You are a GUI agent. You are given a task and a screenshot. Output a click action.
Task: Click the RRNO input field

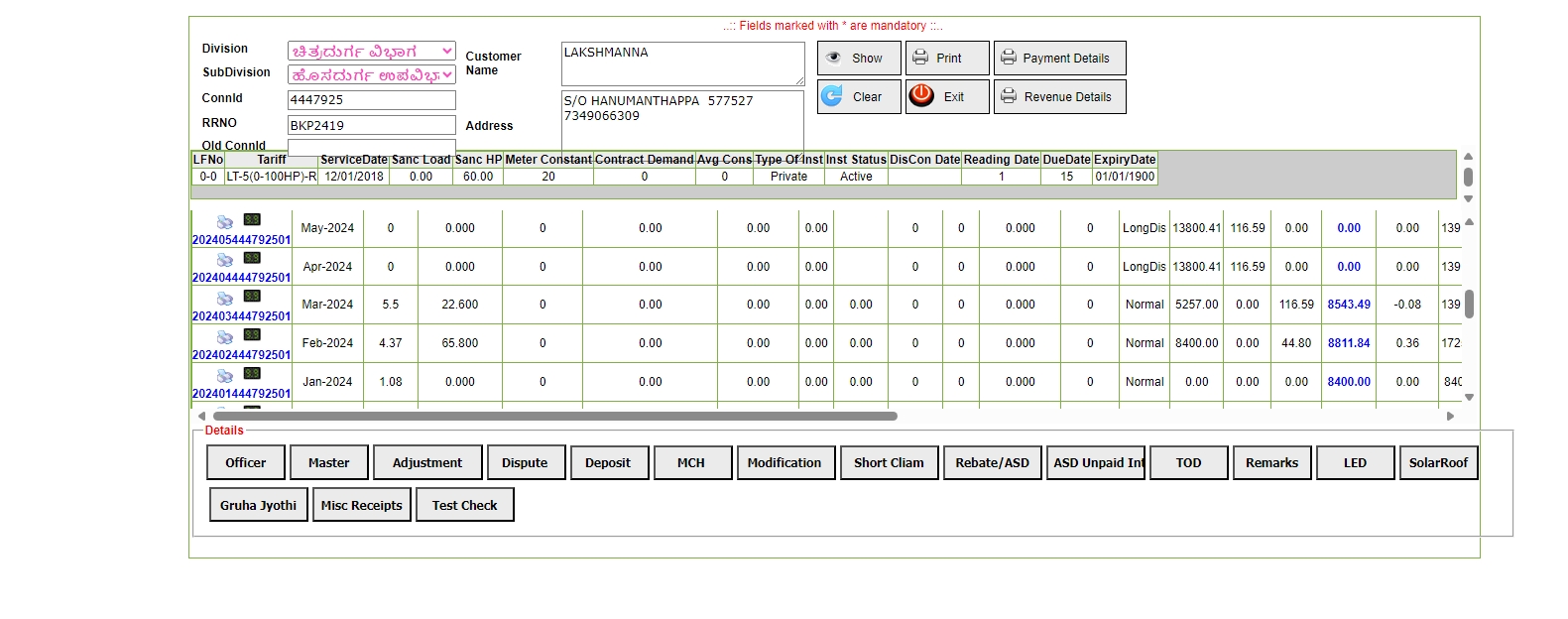pos(372,125)
